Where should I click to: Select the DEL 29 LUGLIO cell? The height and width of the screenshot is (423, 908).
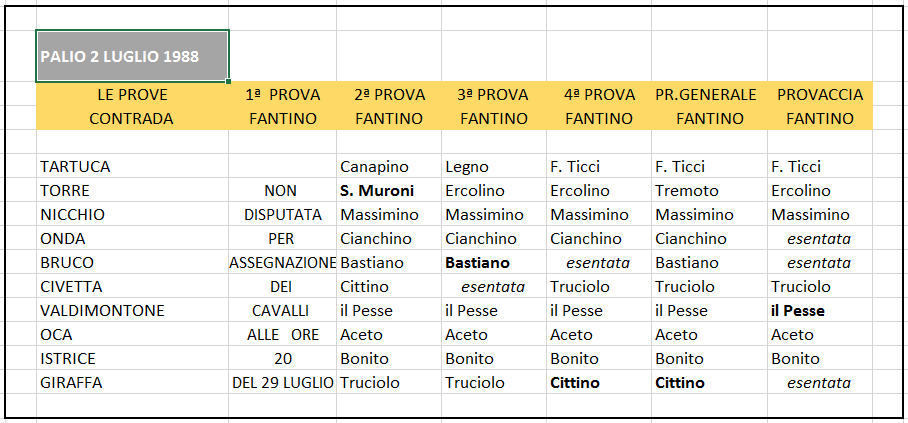283,382
